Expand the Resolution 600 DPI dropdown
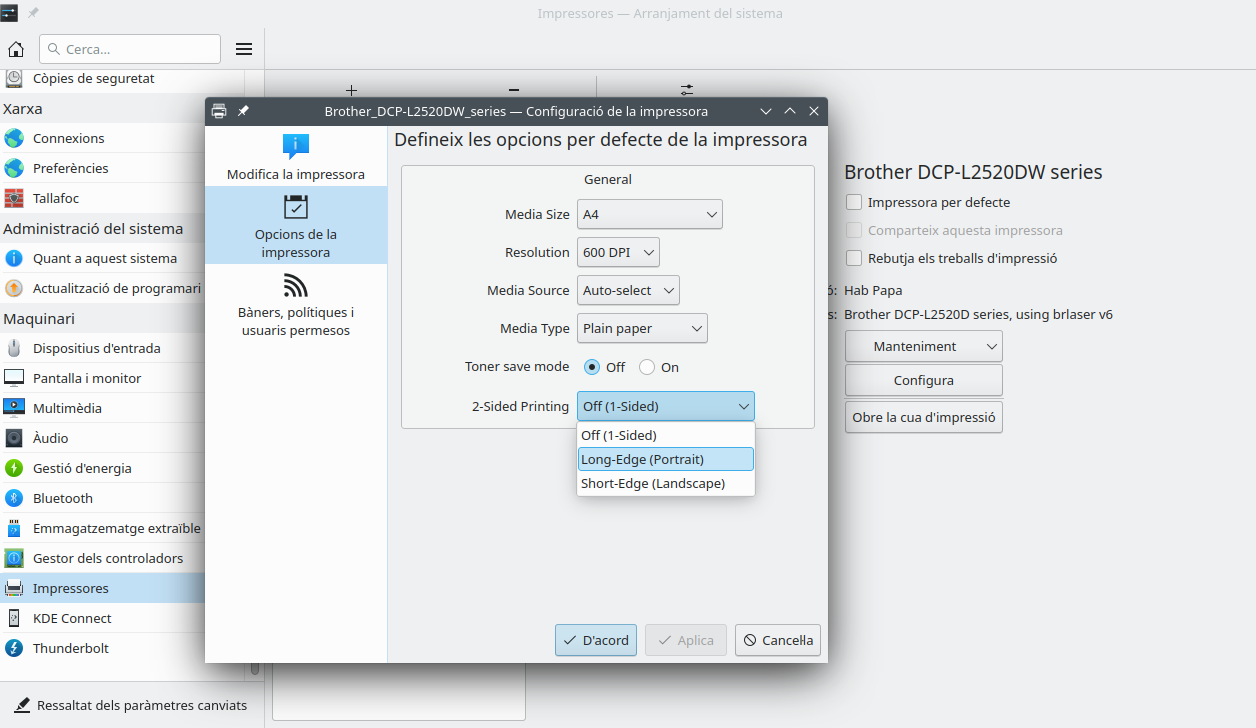 tap(618, 252)
